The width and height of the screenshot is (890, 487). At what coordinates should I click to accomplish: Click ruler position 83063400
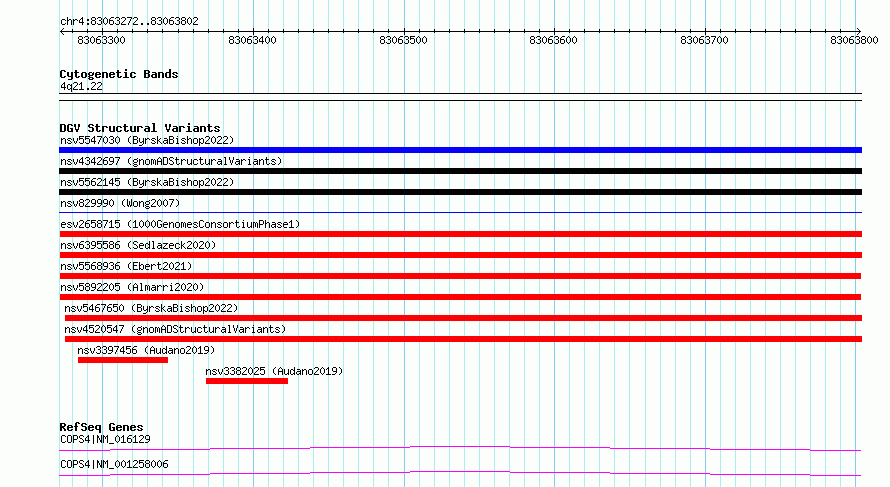tap(252, 40)
